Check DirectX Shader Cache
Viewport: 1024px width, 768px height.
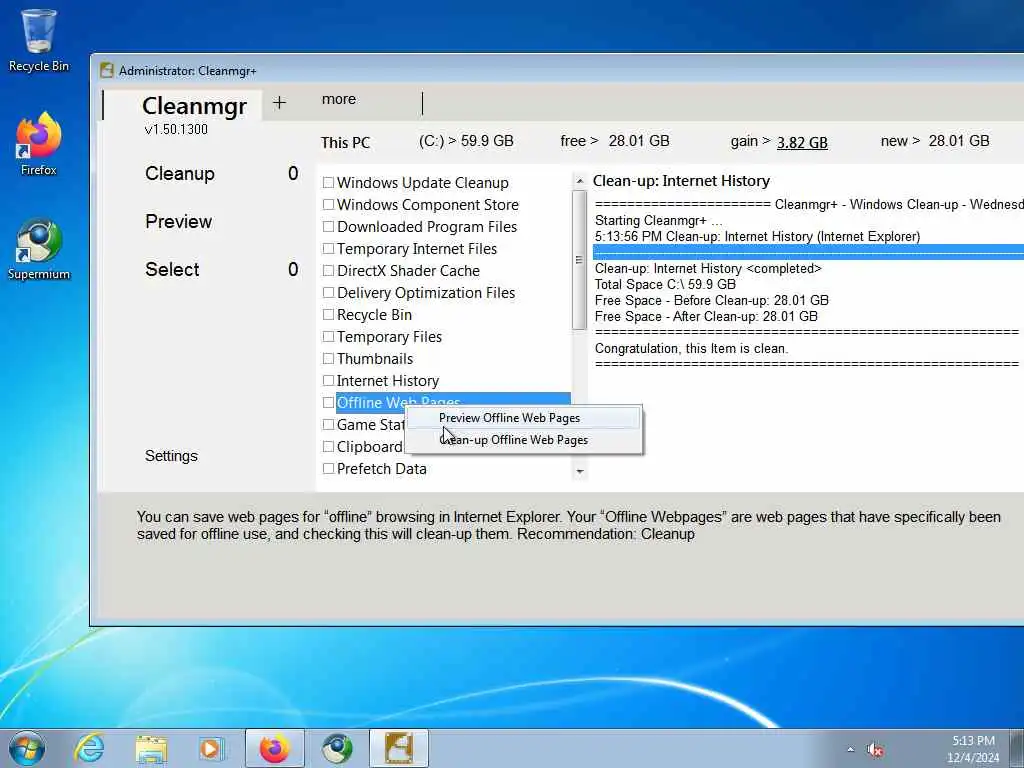pyautogui.click(x=328, y=271)
